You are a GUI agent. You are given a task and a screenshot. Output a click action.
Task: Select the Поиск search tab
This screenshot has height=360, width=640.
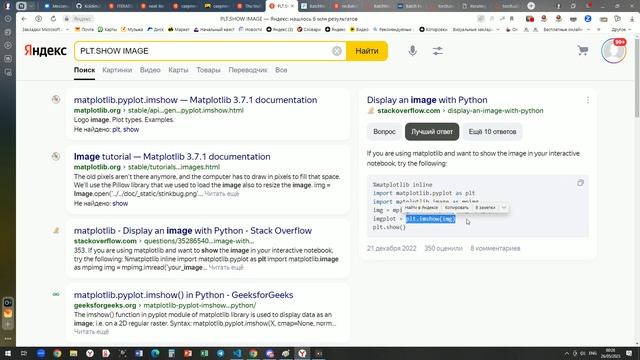point(84,70)
